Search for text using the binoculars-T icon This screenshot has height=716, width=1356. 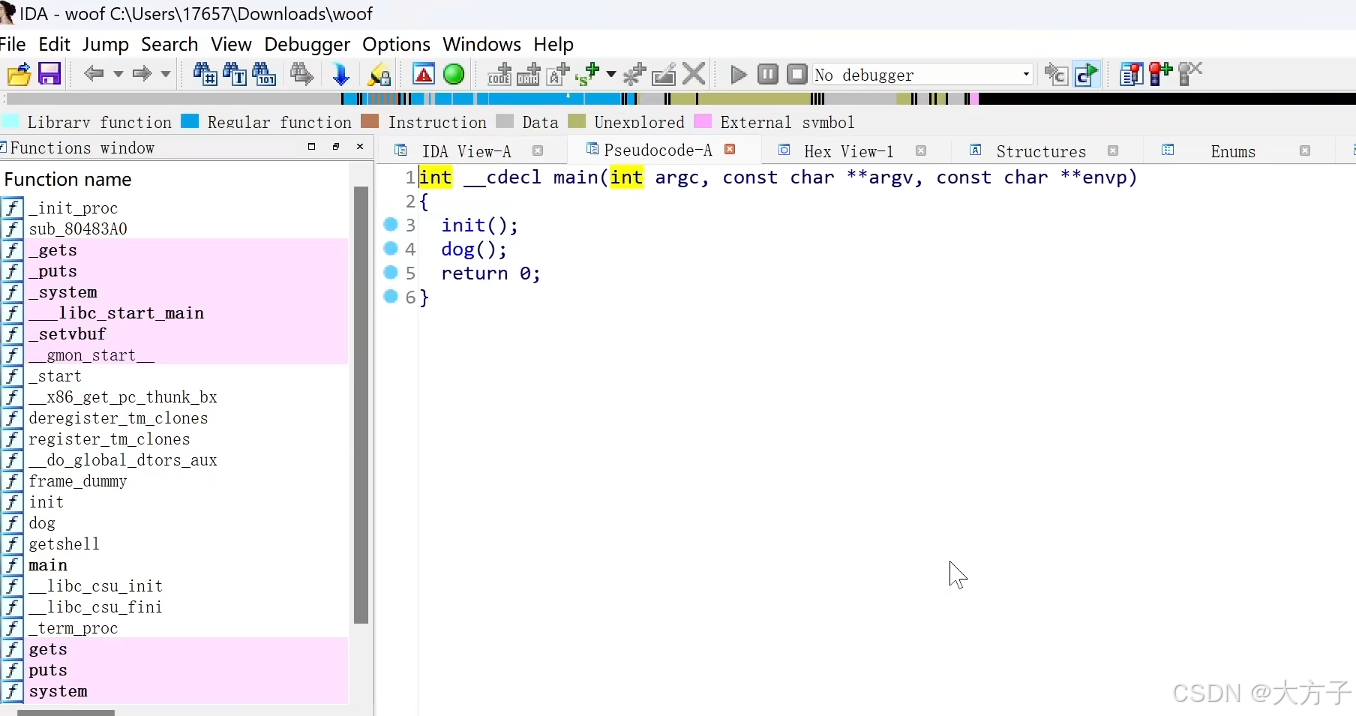[234, 74]
